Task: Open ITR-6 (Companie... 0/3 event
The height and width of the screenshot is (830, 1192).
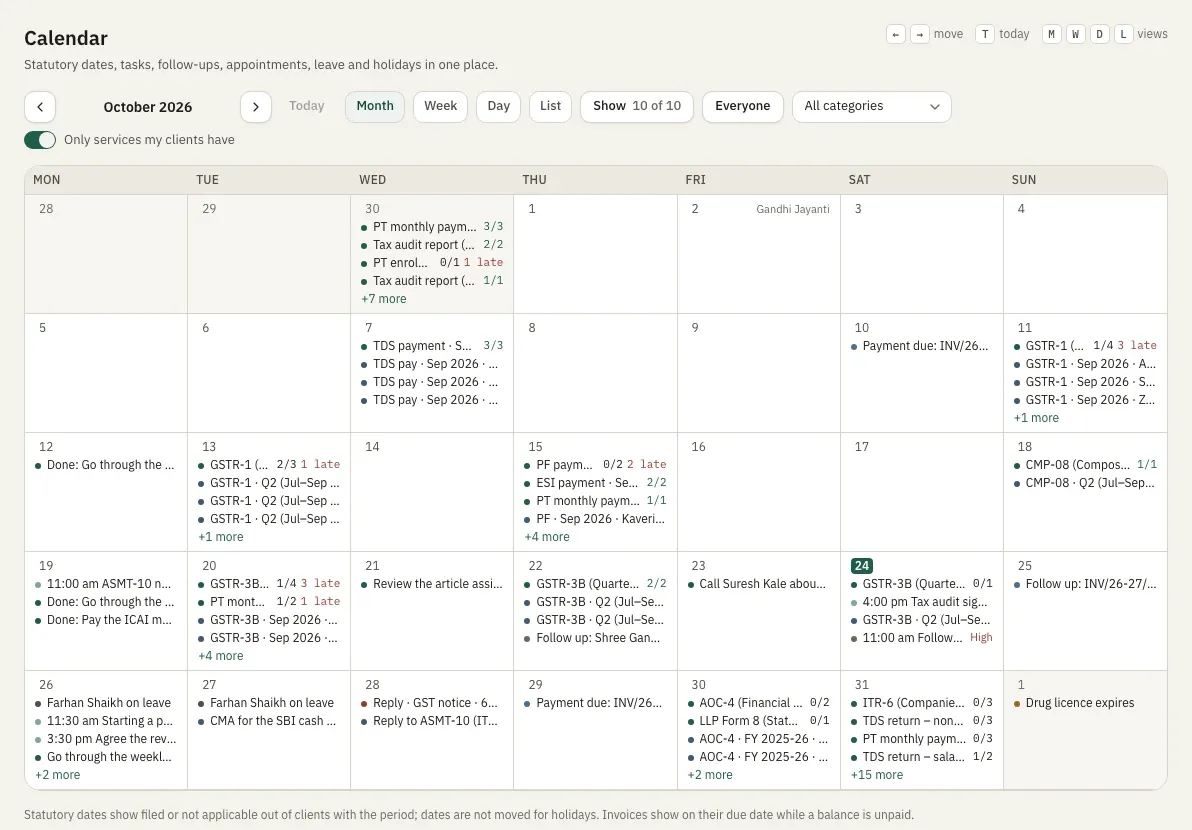Action: (921, 703)
